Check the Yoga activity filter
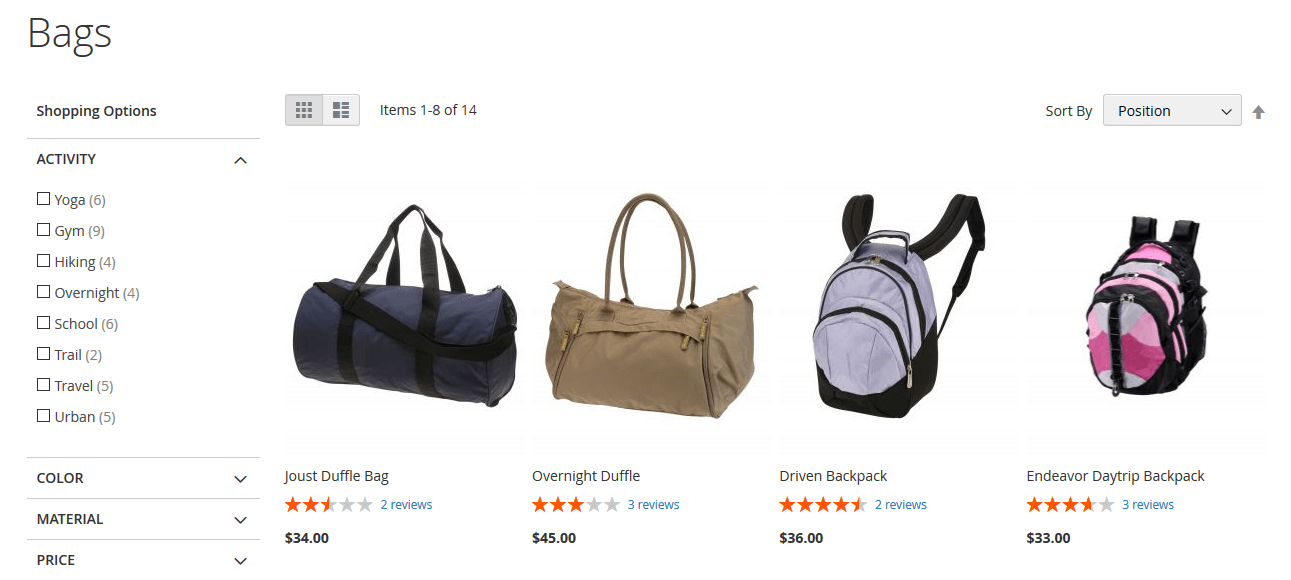The image size is (1291, 580). tap(43, 199)
